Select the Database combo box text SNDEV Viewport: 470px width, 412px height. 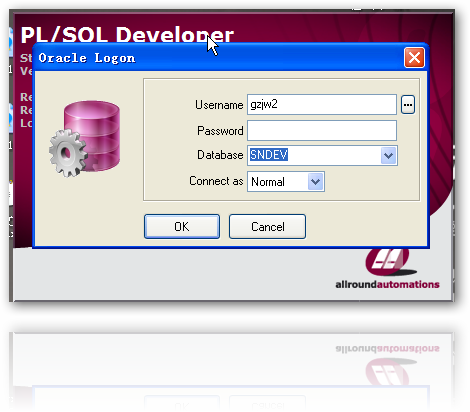coord(269,155)
